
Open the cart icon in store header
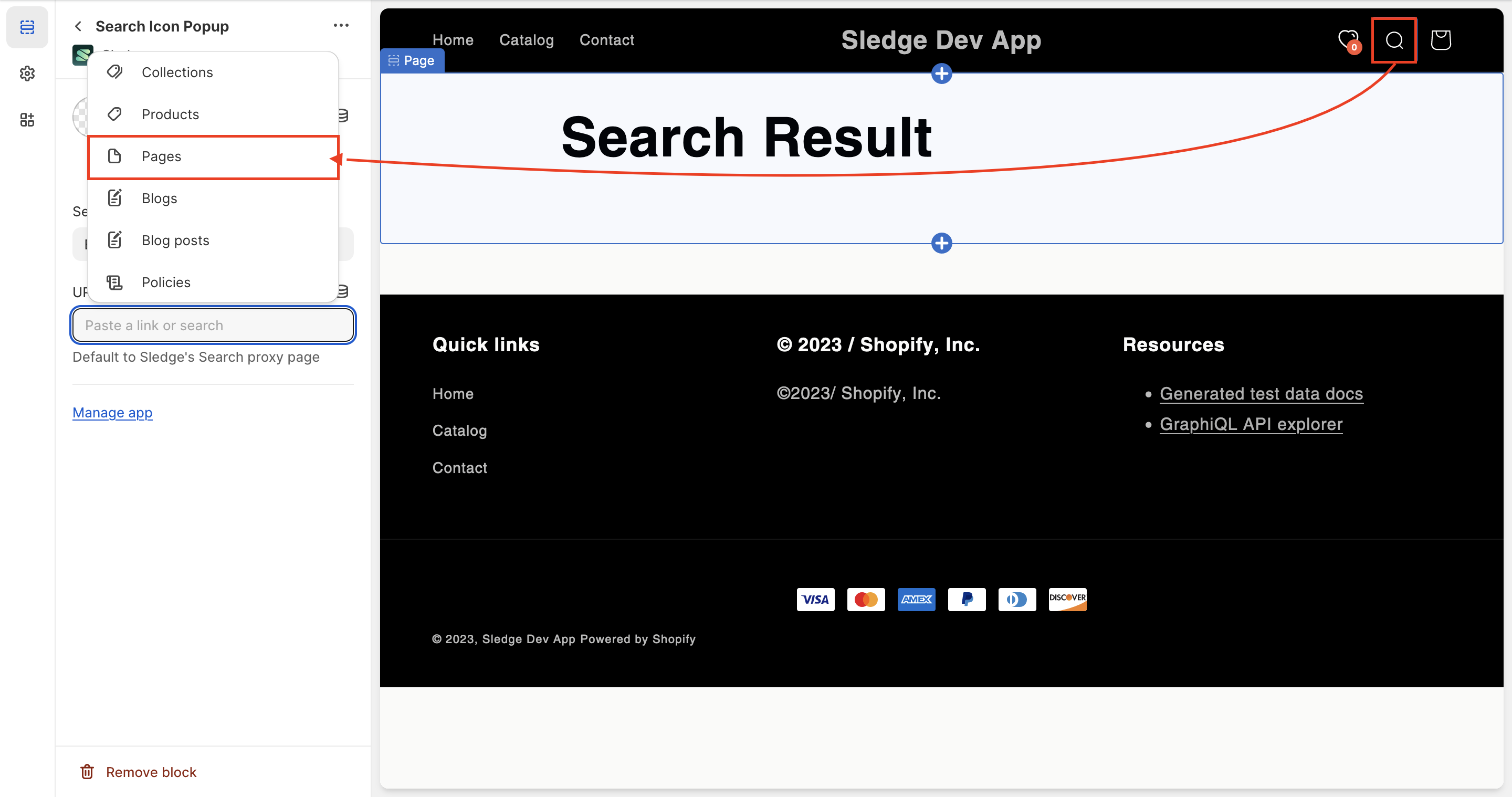coord(1441,39)
